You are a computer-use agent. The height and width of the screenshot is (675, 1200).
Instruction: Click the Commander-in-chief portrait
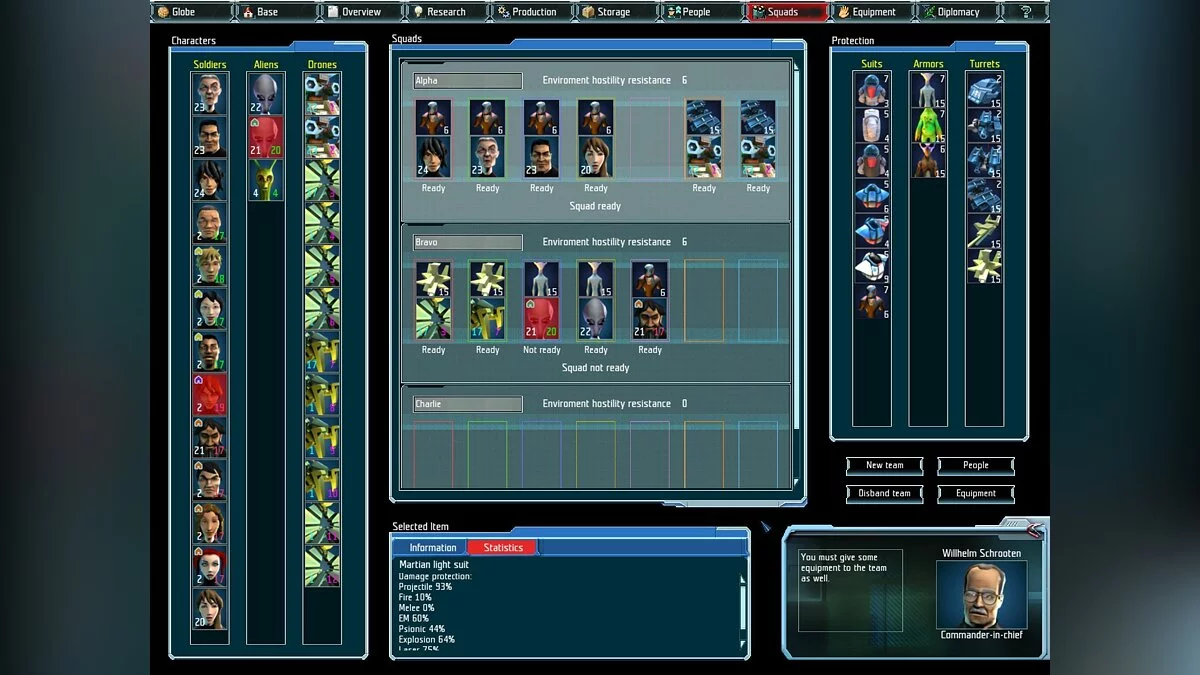click(982, 594)
